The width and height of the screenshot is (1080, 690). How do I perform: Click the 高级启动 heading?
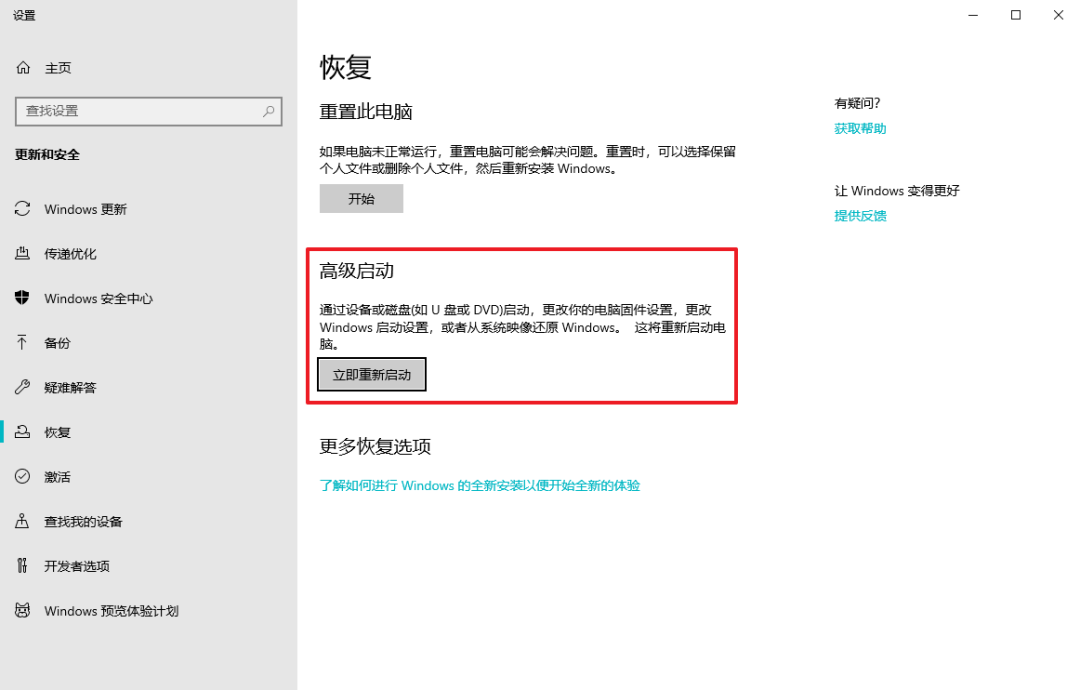coord(356,271)
